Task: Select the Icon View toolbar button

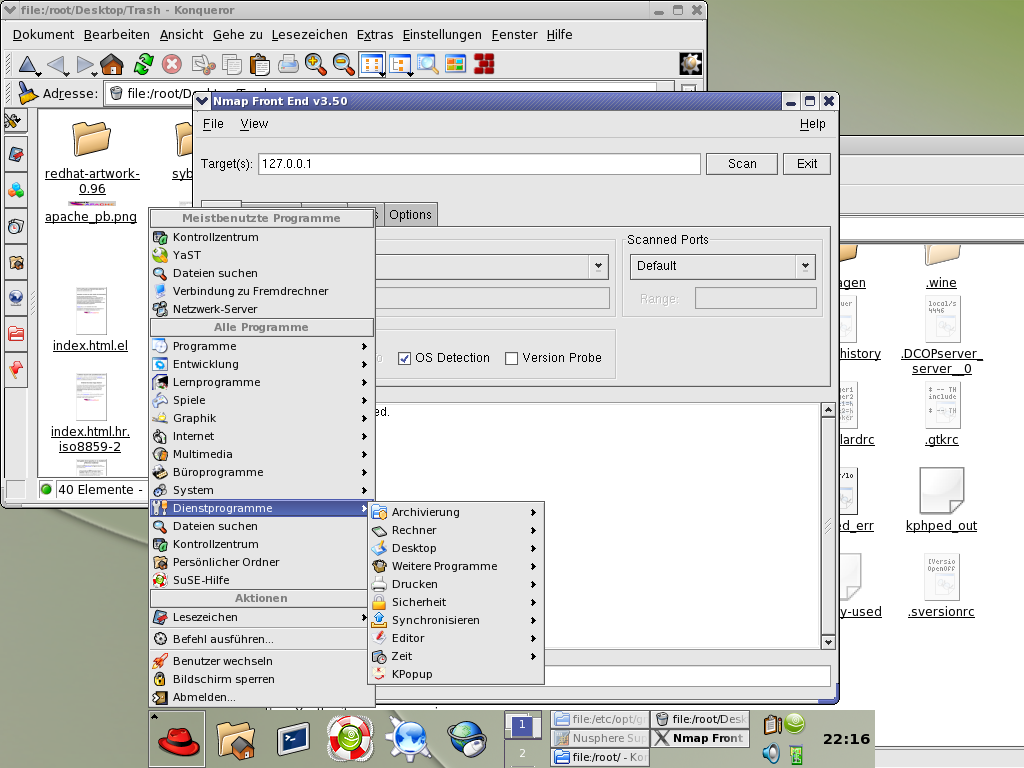Action: pyautogui.click(x=372, y=65)
